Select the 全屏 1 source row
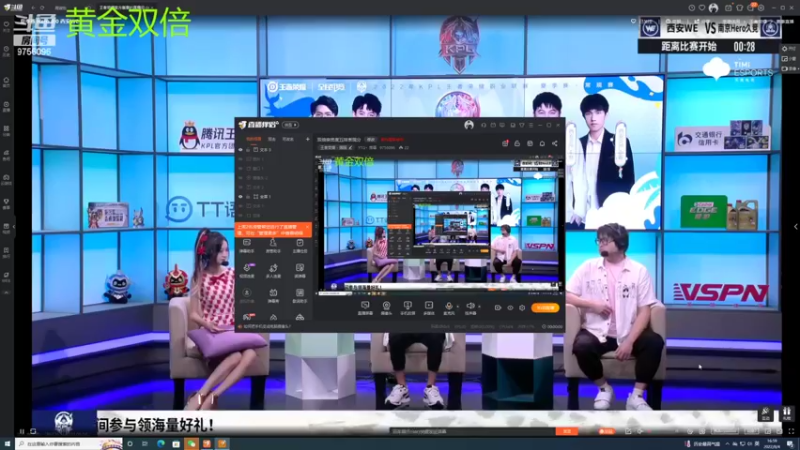The height and width of the screenshot is (450, 800). tap(273, 196)
